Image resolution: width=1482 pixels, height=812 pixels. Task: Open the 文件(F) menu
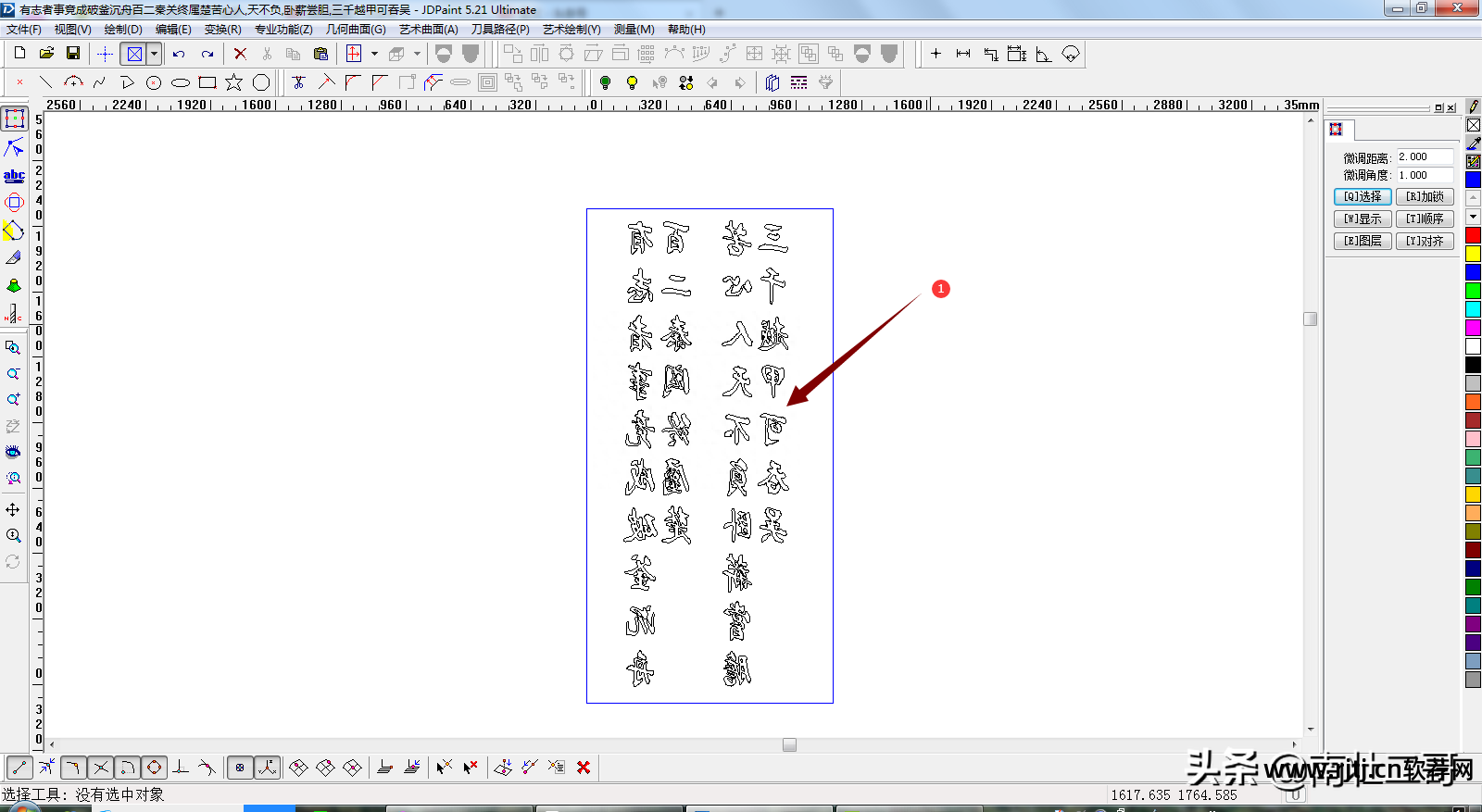click(23, 30)
